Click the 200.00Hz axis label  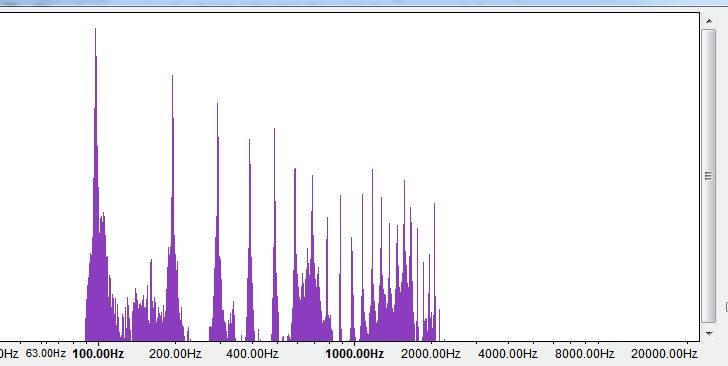(x=175, y=354)
